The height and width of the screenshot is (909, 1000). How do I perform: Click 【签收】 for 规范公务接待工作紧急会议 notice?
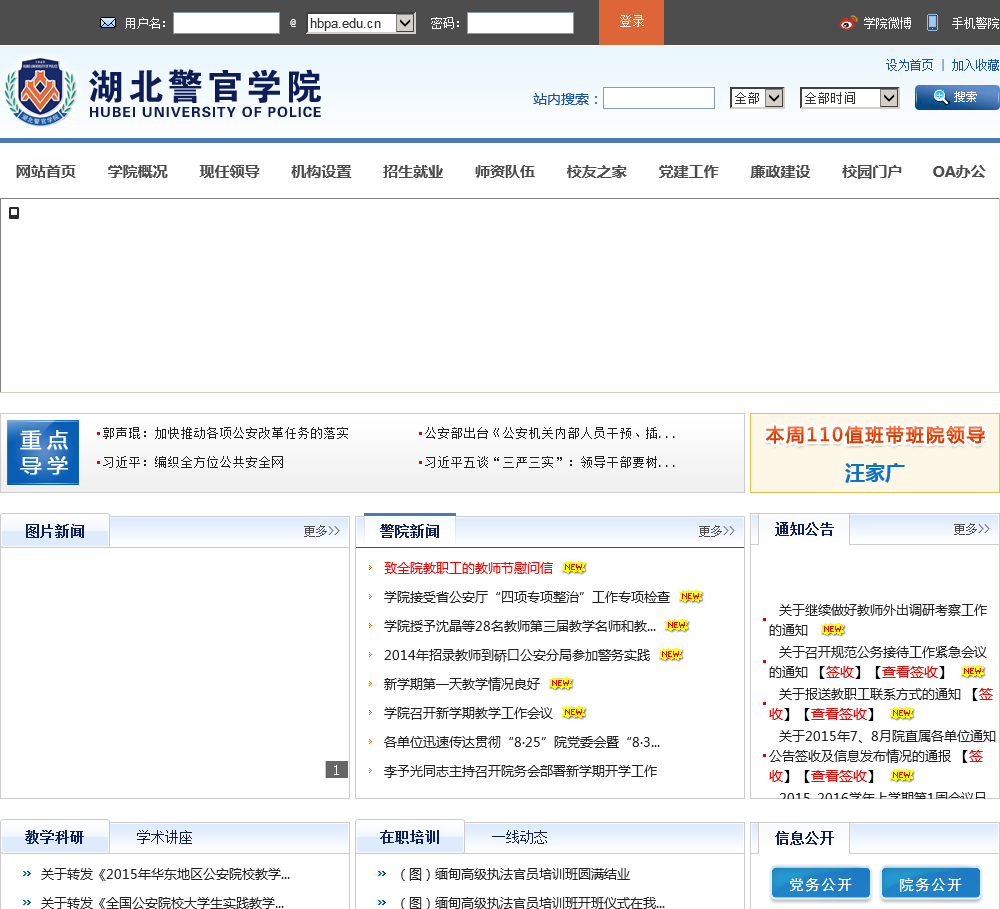pos(839,672)
